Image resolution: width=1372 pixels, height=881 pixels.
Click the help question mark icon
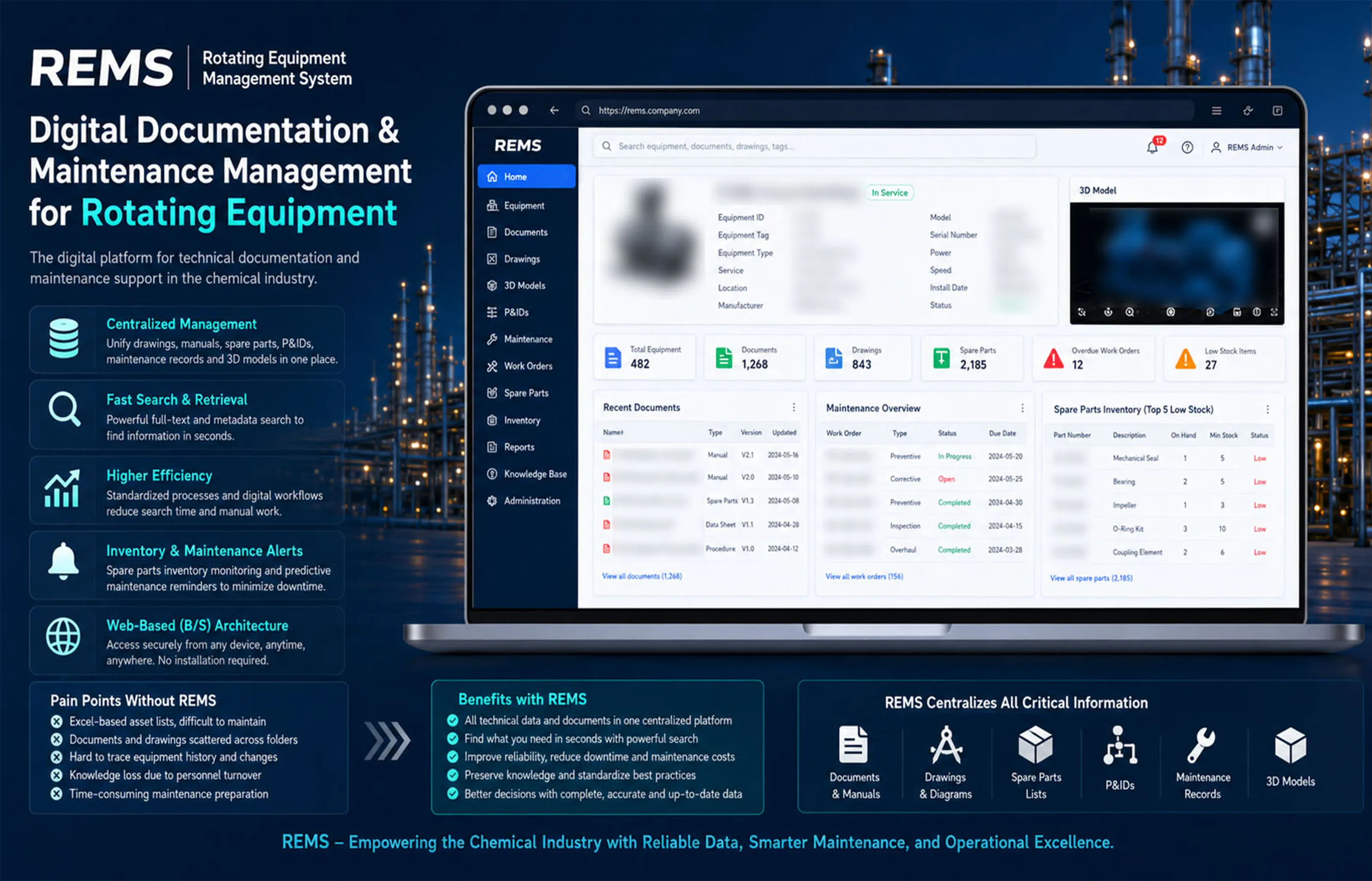[1187, 147]
